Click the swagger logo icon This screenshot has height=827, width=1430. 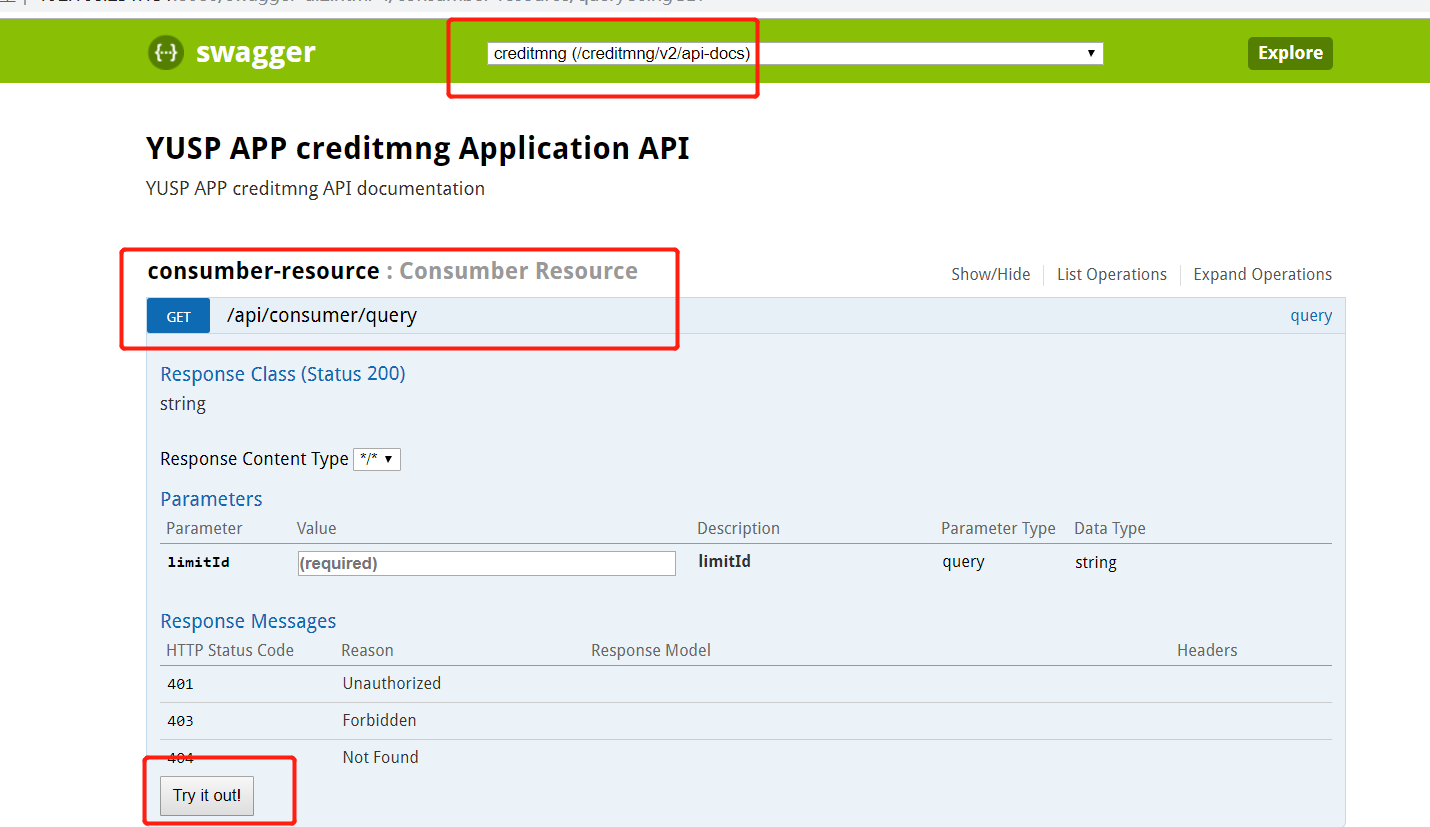[x=166, y=53]
